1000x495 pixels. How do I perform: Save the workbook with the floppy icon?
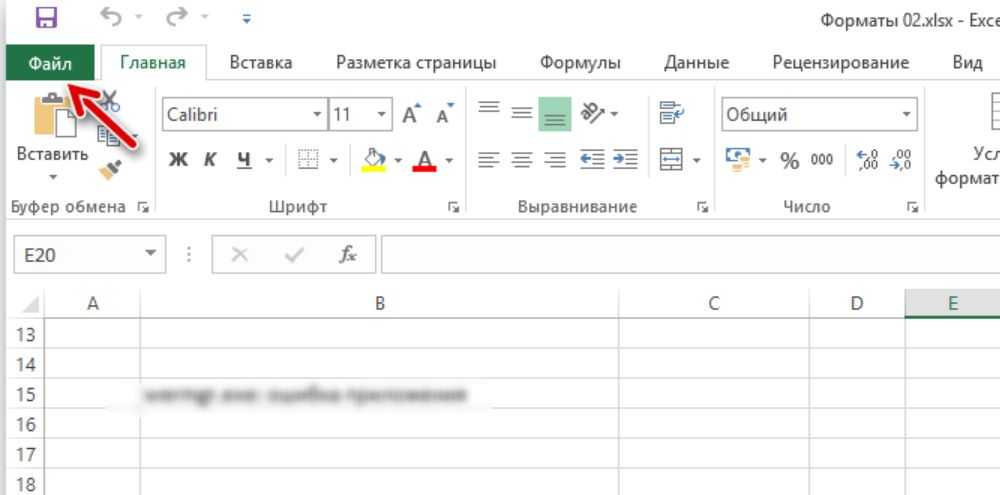pyautogui.click(x=47, y=17)
